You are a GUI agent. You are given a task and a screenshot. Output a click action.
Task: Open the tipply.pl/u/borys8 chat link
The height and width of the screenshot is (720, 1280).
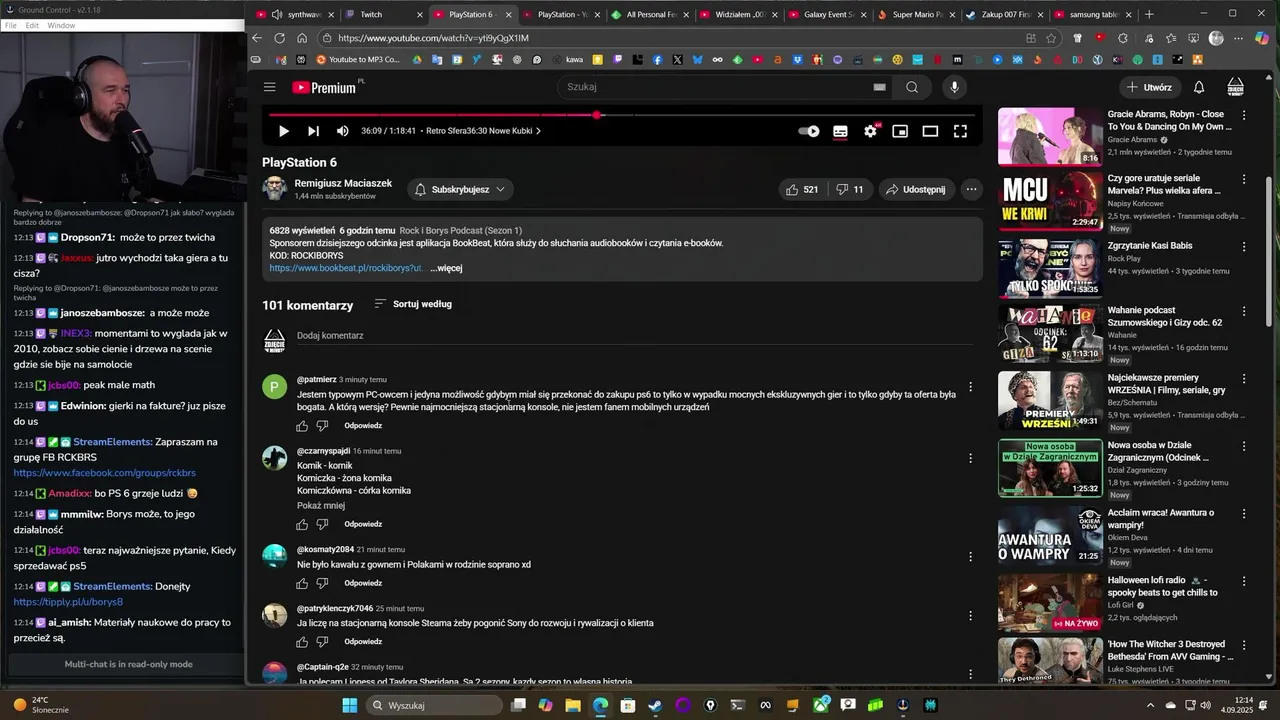(x=68, y=602)
